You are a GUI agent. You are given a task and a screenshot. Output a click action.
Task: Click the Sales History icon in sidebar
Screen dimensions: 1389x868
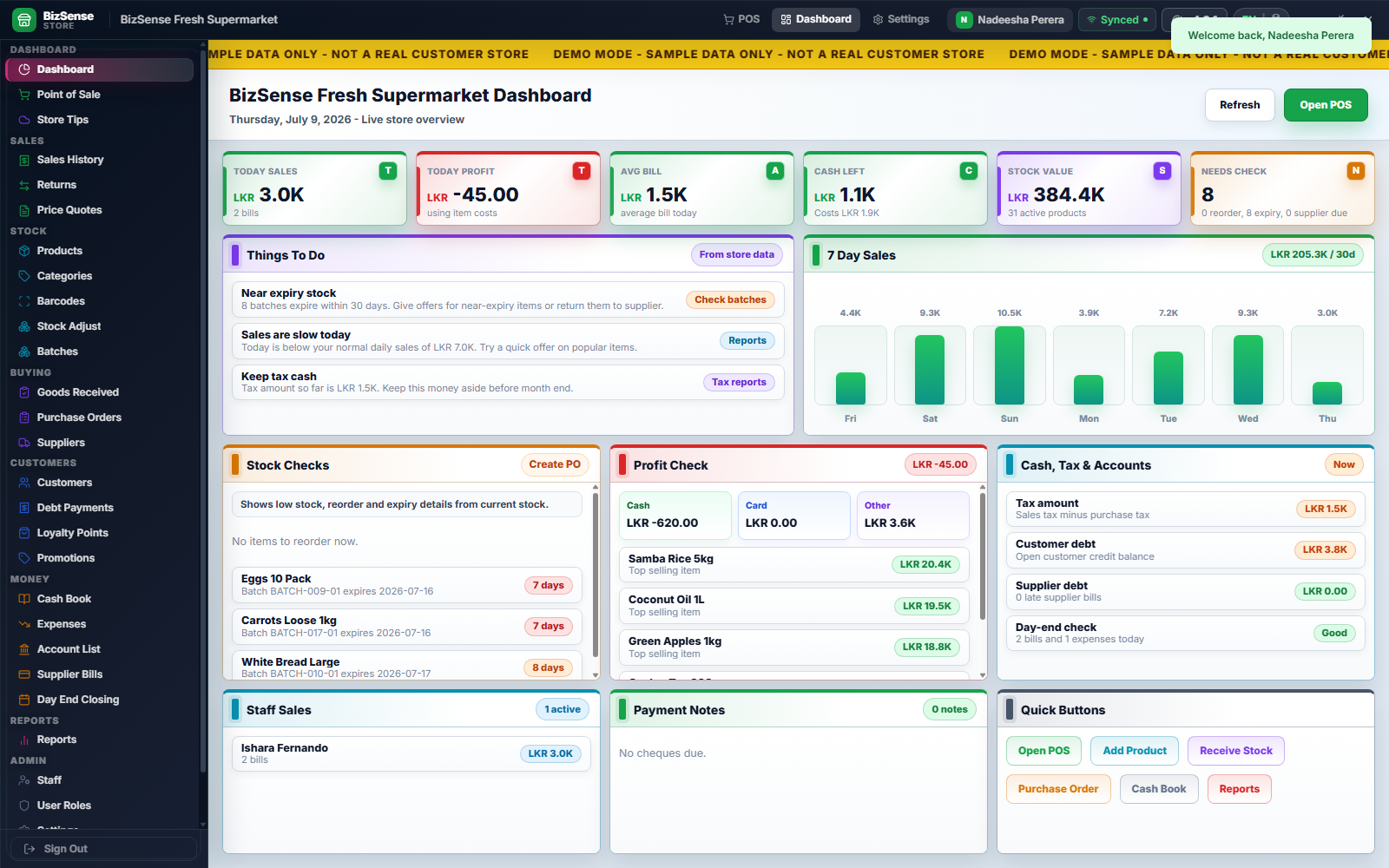pyautogui.click(x=24, y=160)
